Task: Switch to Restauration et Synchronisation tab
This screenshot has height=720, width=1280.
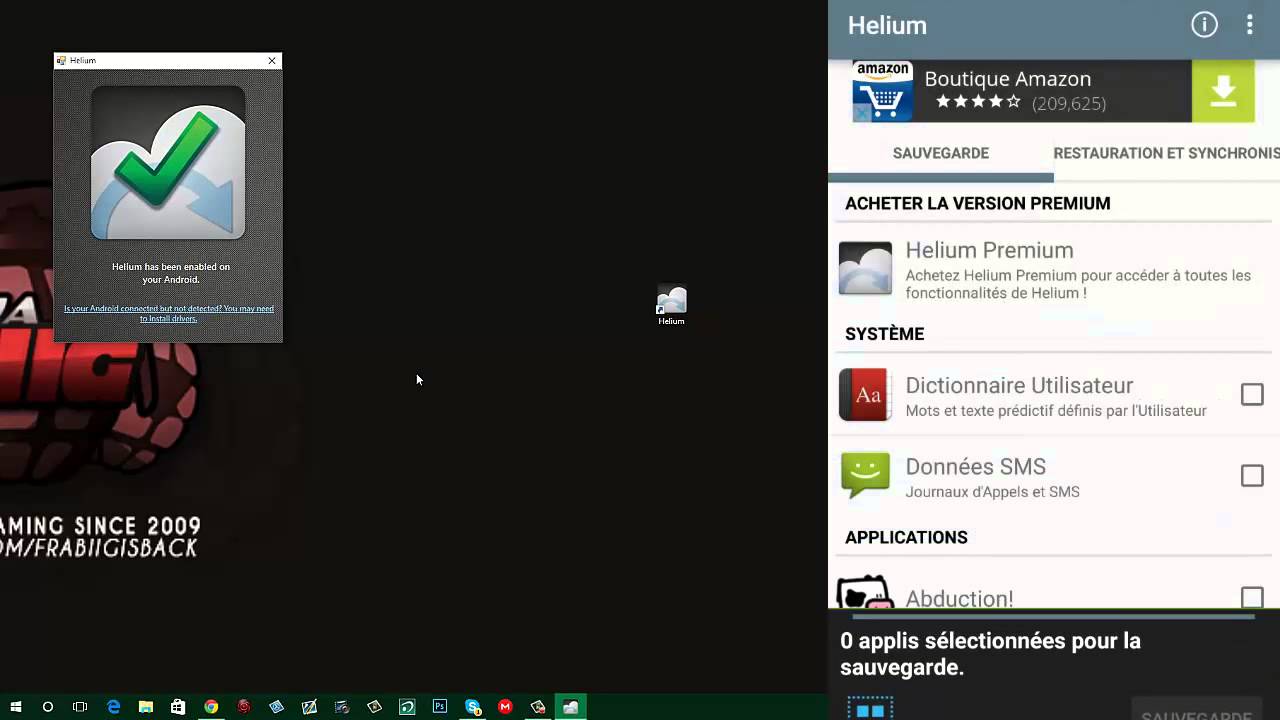Action: point(1167,153)
